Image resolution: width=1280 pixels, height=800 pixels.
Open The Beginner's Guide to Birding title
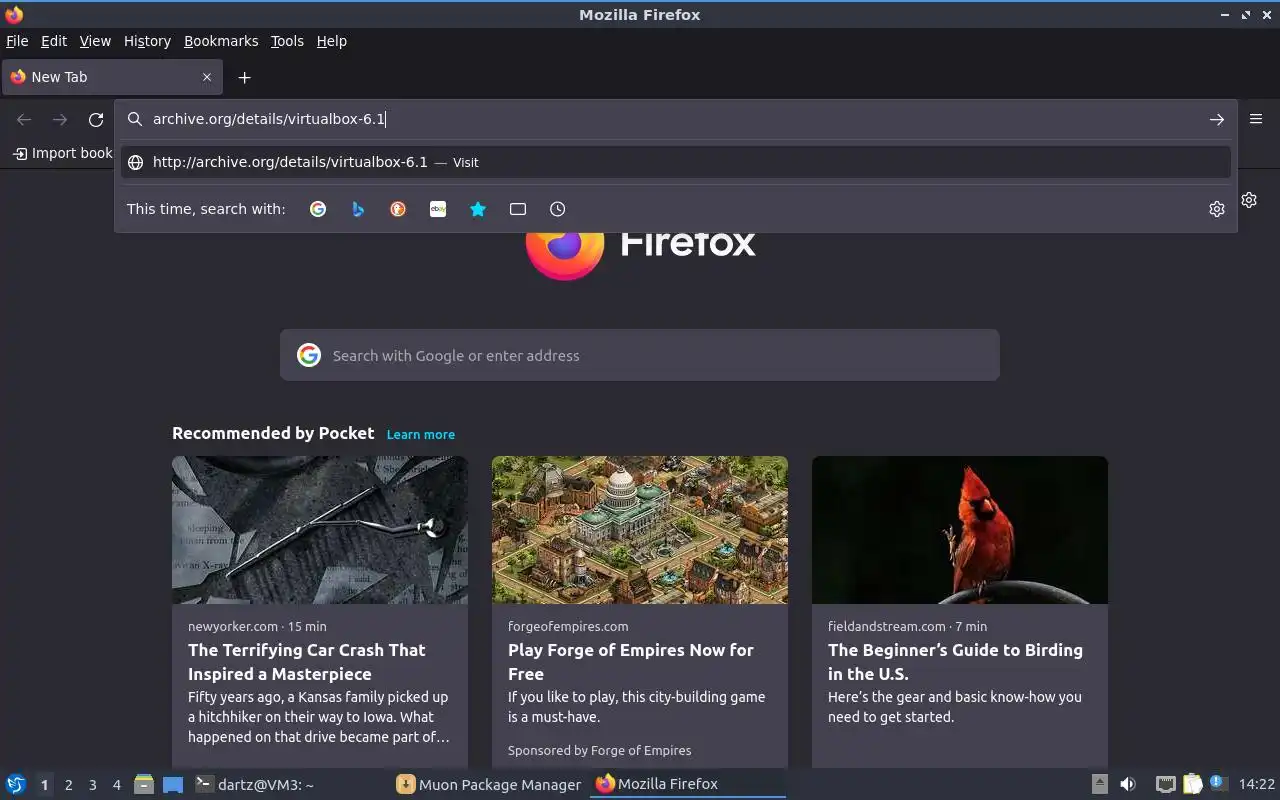(x=955, y=662)
